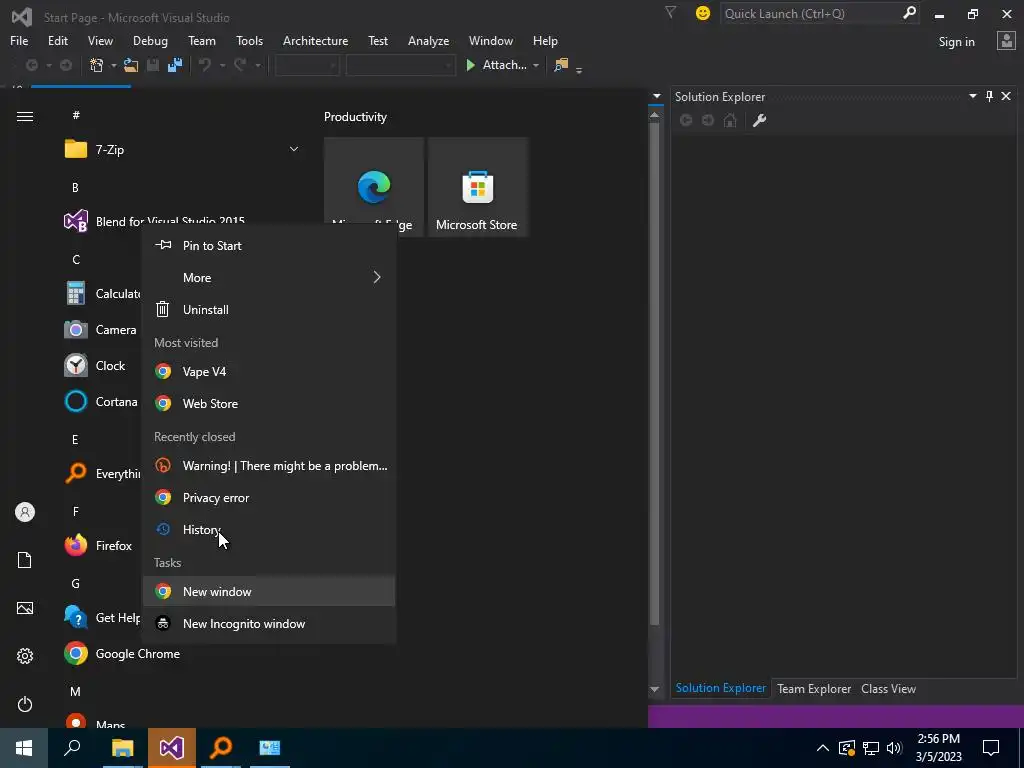The width and height of the screenshot is (1024, 768).
Task: Open the Get Help app
Action: [102, 617]
